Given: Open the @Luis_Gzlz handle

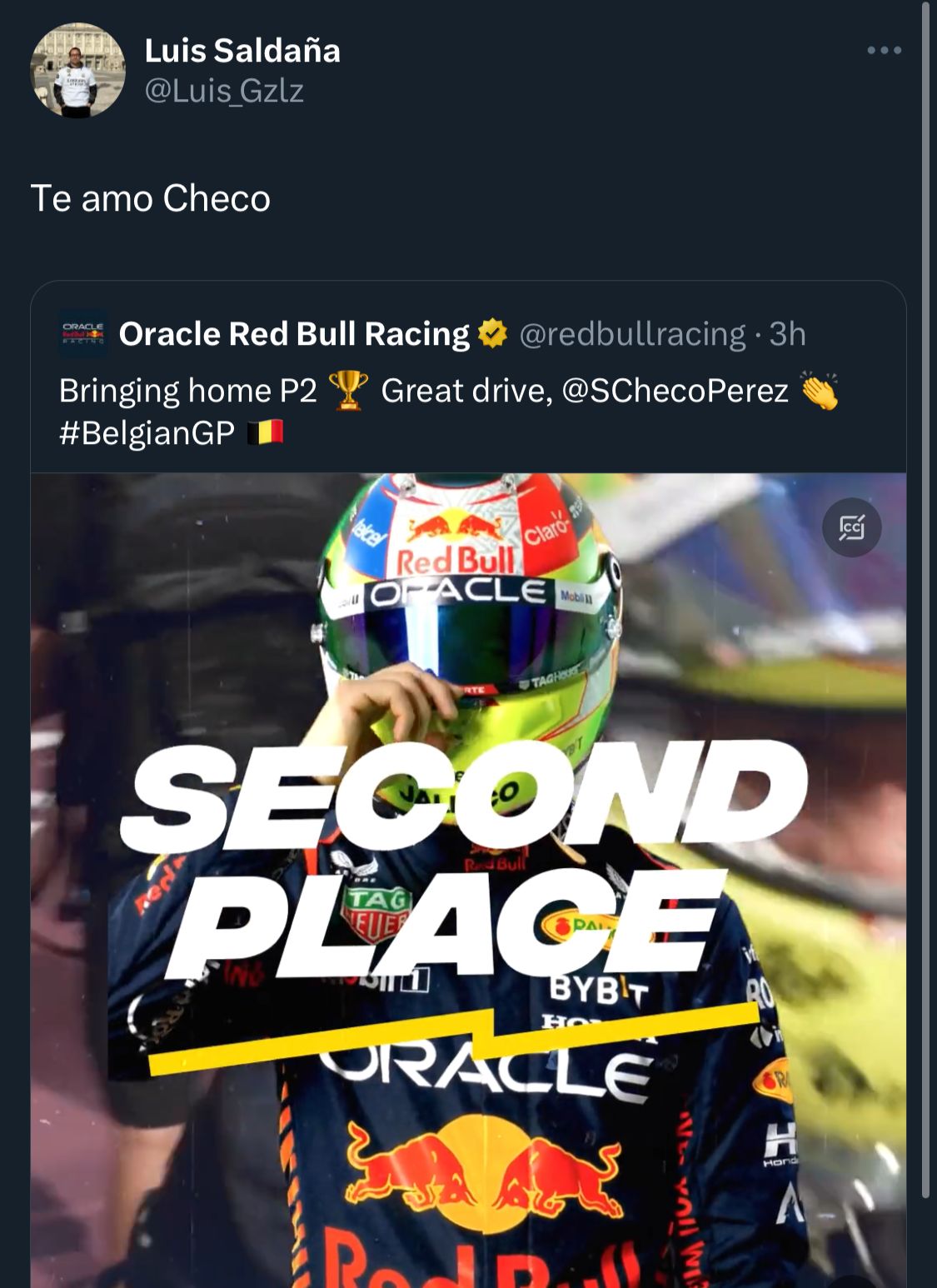Looking at the screenshot, I should 224,90.
